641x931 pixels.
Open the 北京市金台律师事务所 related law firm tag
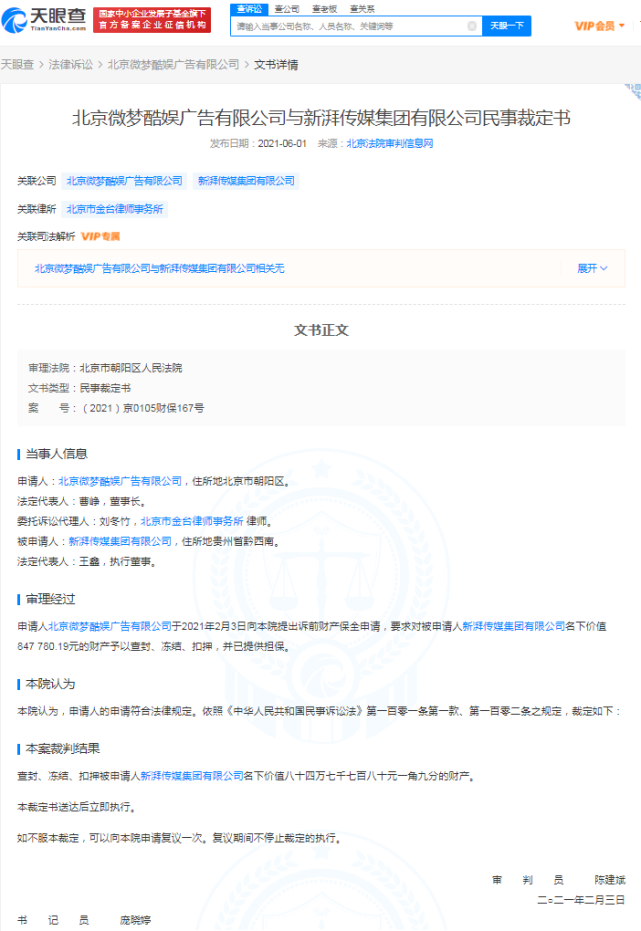point(115,210)
